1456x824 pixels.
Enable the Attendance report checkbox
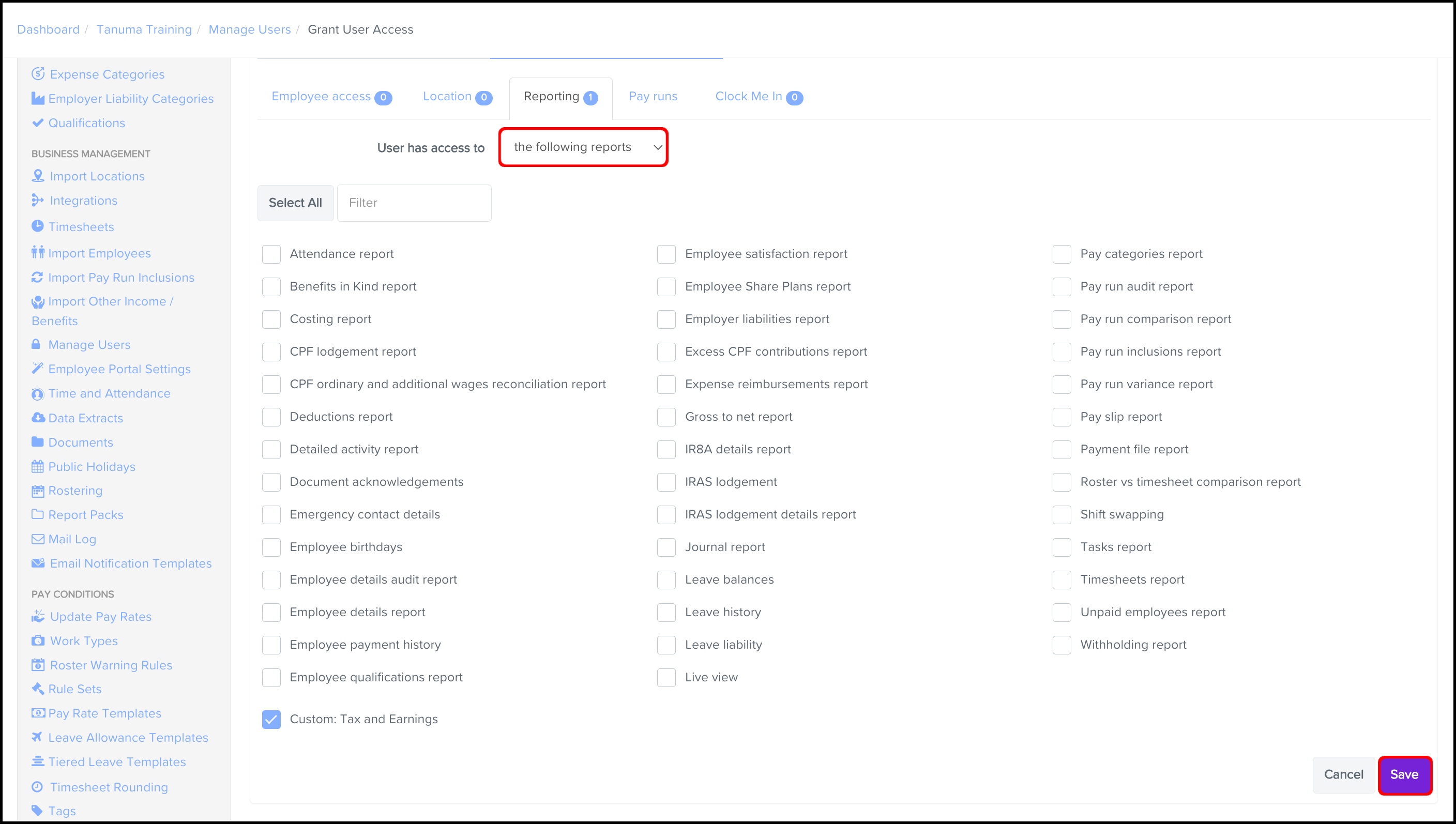(271, 254)
